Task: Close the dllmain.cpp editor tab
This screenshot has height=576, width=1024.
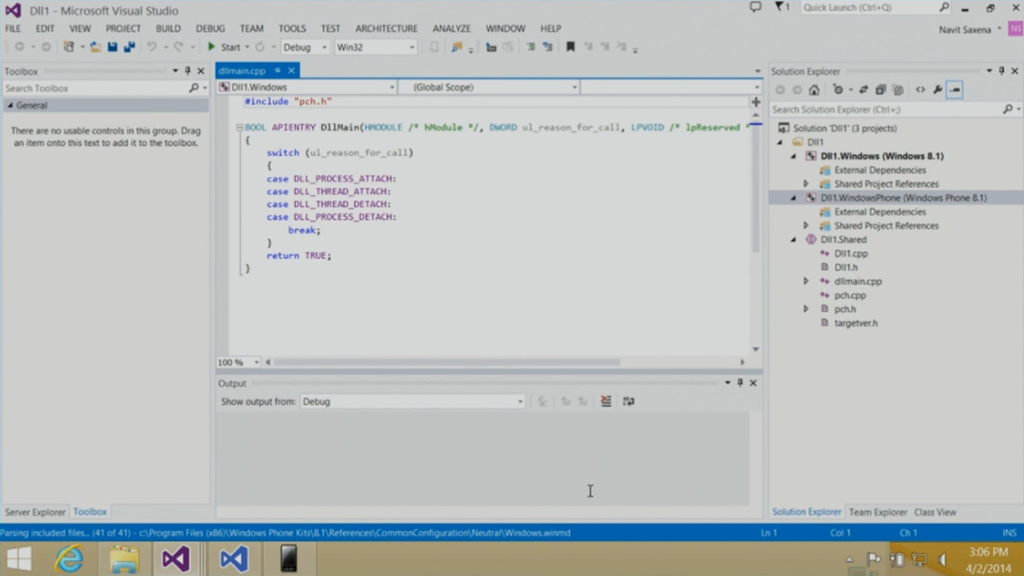Action: coord(291,71)
